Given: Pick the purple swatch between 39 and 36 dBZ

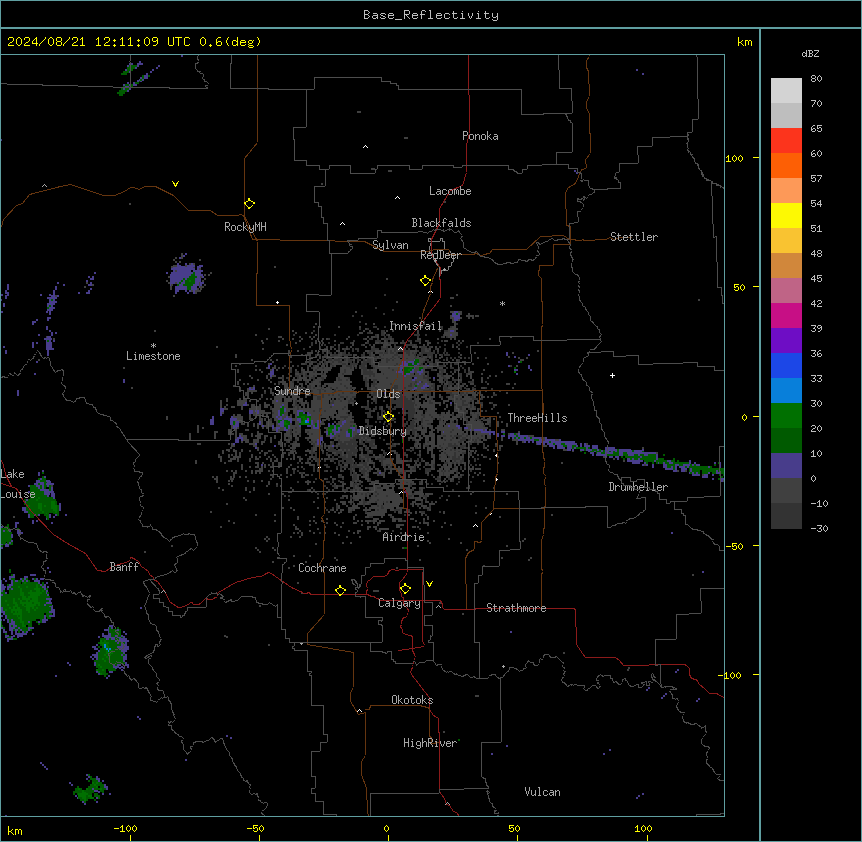Looking at the screenshot, I should click(x=786, y=341).
